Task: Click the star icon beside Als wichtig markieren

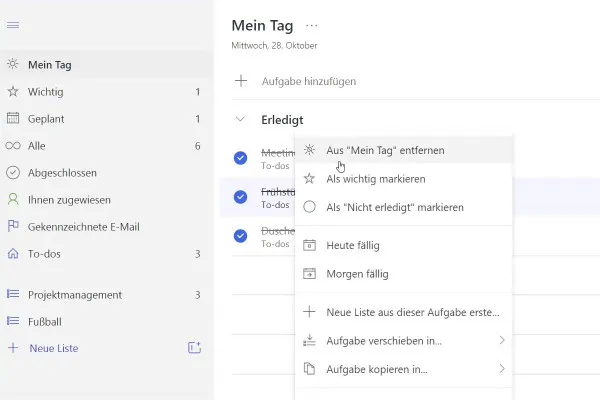Action: pyautogui.click(x=309, y=178)
